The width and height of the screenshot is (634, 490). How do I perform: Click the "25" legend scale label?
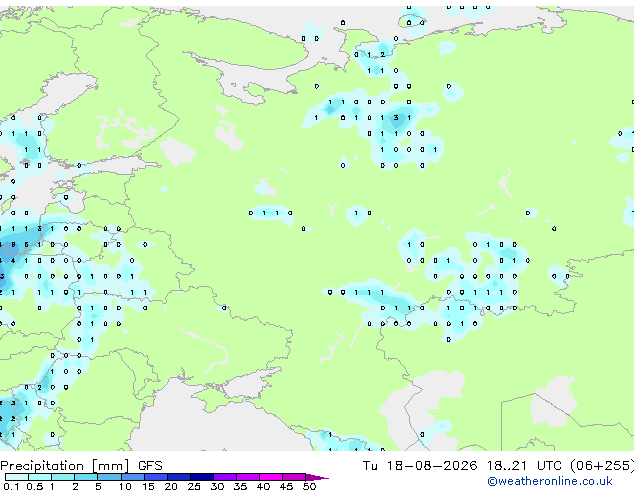point(194,486)
